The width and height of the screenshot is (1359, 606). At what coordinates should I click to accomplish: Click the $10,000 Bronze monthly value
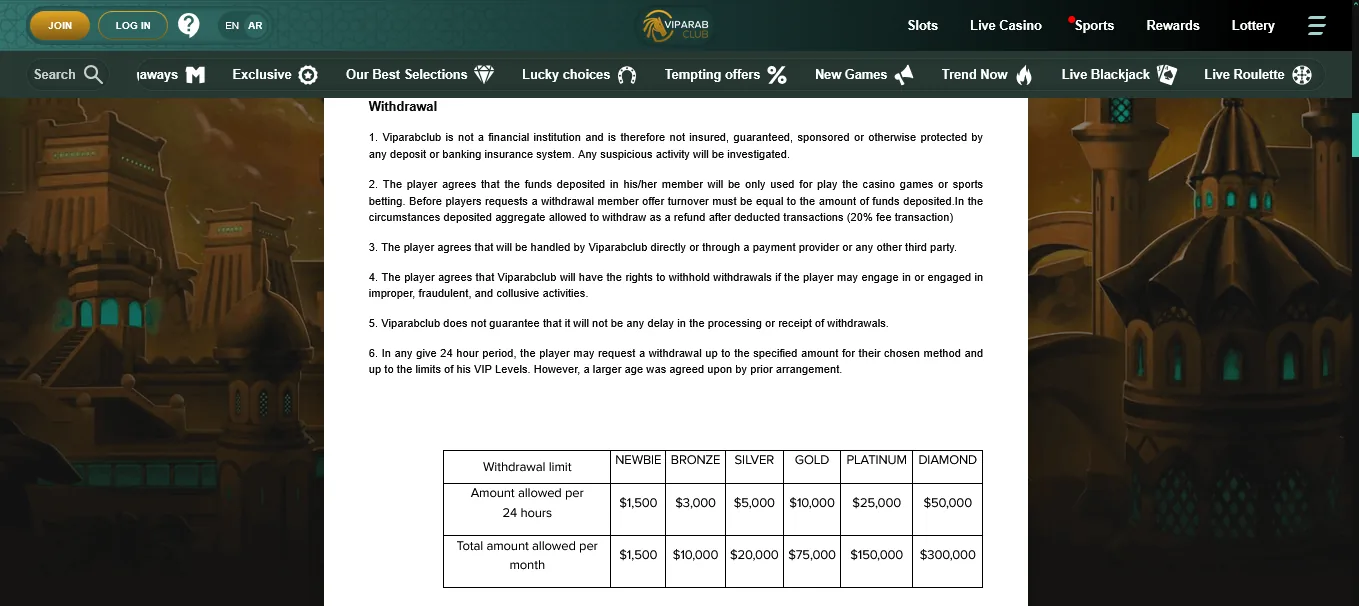pos(695,555)
